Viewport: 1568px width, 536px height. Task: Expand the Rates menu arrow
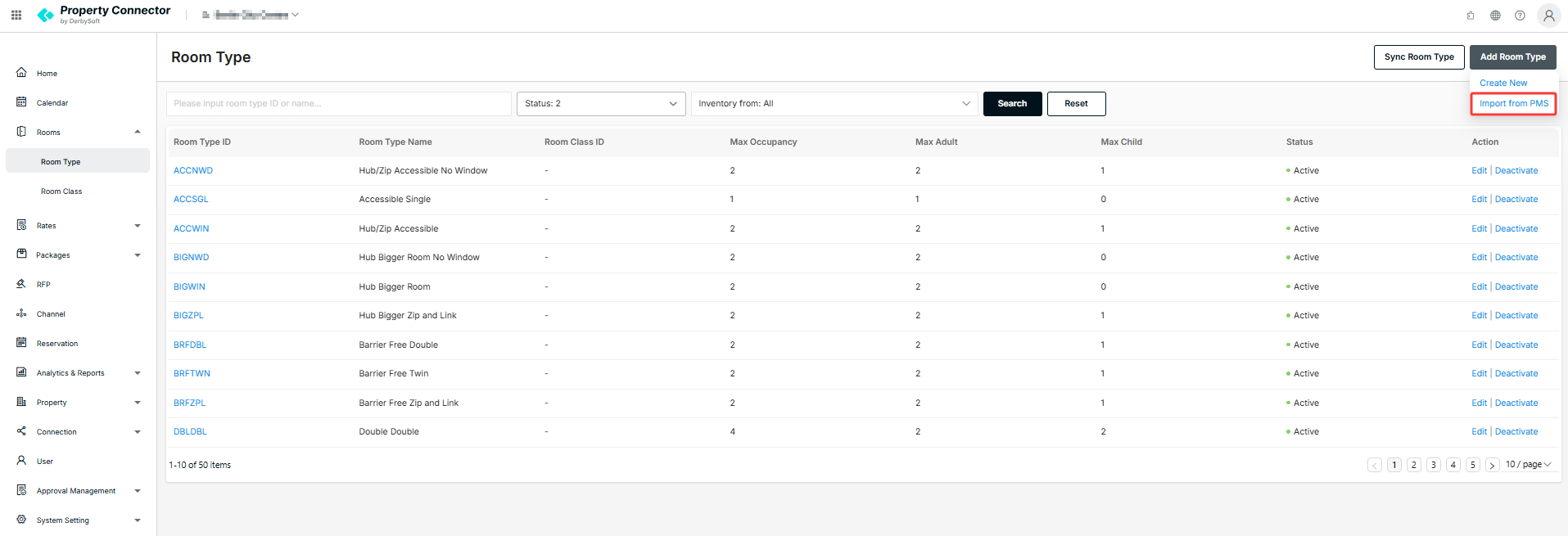pos(138,226)
